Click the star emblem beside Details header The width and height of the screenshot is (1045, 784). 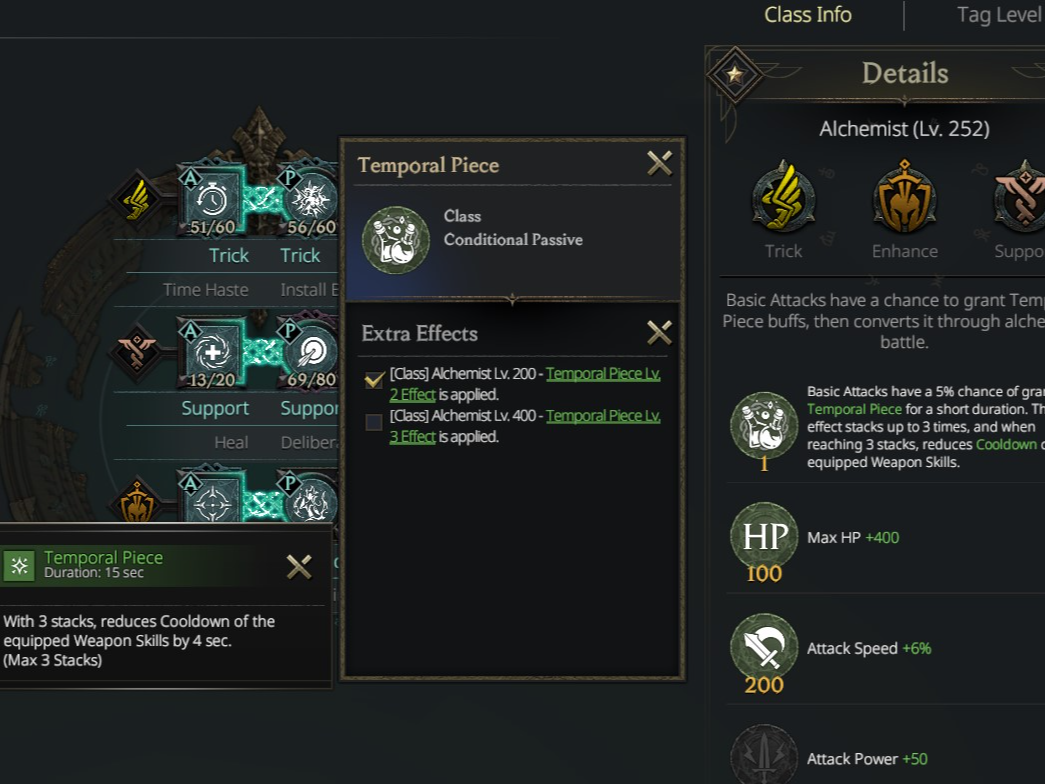pos(735,74)
